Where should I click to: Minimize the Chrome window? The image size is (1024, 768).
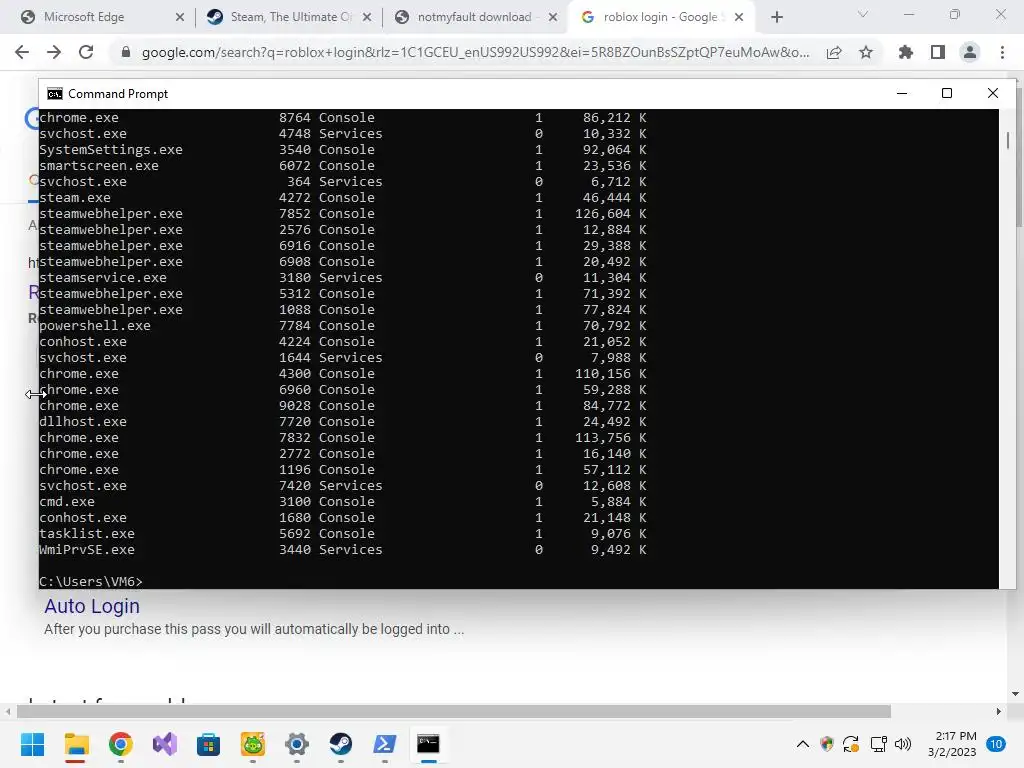coord(908,14)
